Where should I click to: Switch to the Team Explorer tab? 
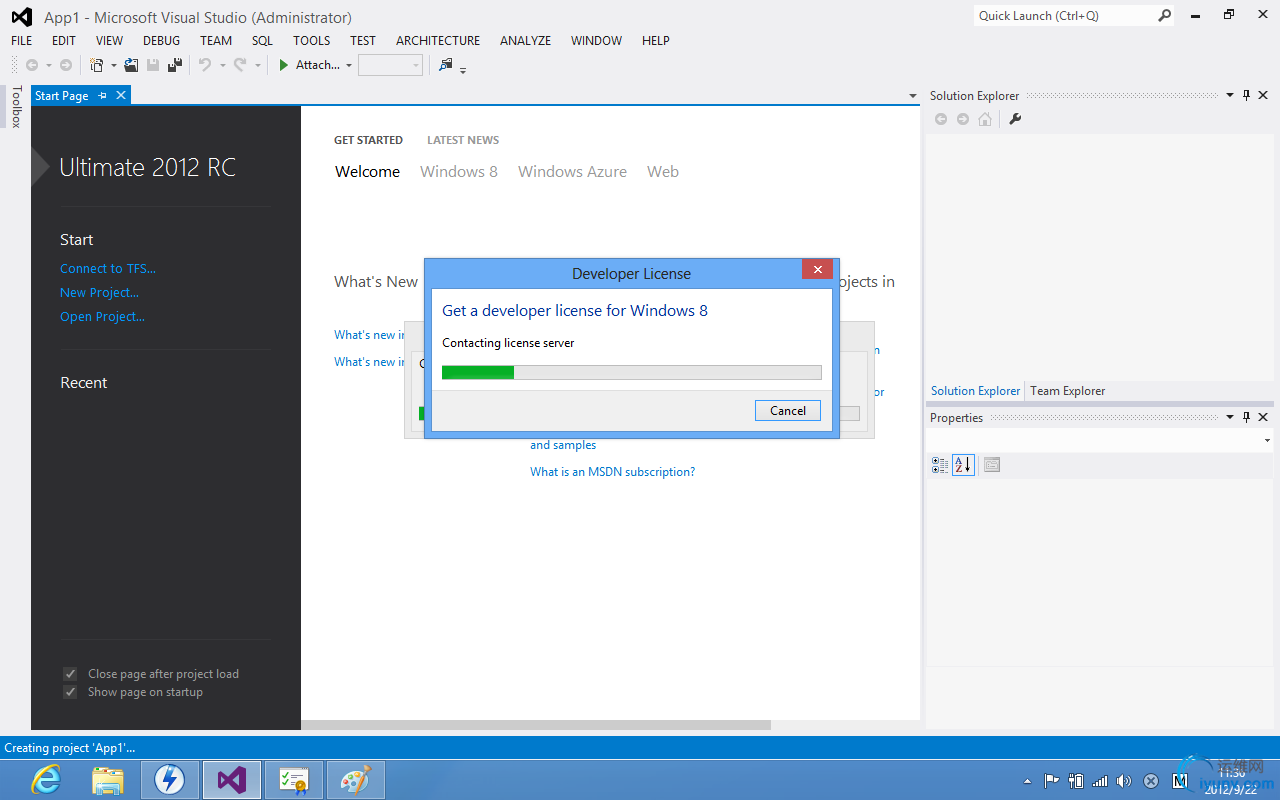pyautogui.click(x=1067, y=391)
